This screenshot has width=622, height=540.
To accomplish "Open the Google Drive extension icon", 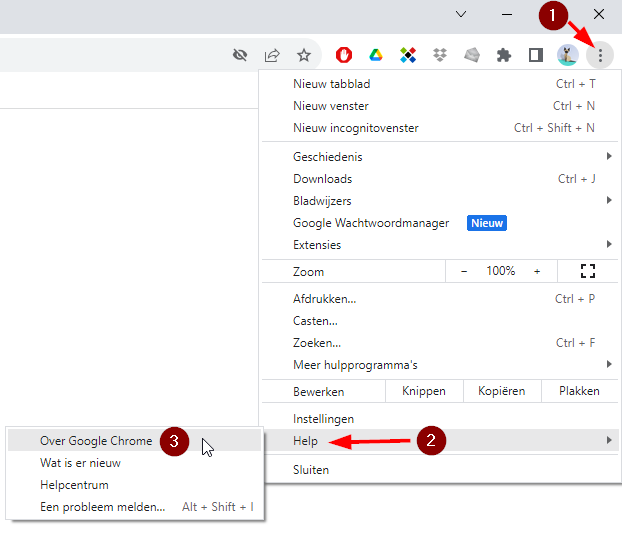I will [x=376, y=55].
